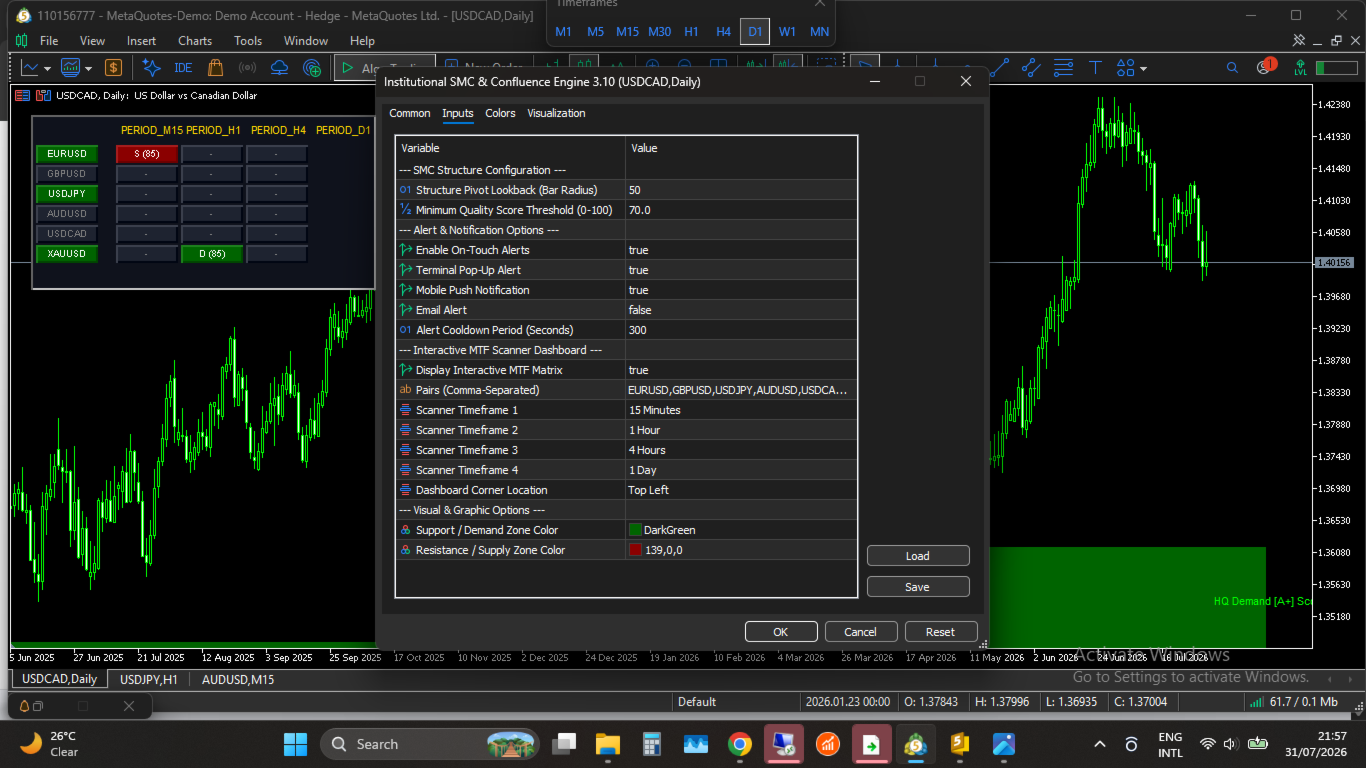
Task: Select the Fibonacci retracement drawing tool
Action: point(1063,68)
